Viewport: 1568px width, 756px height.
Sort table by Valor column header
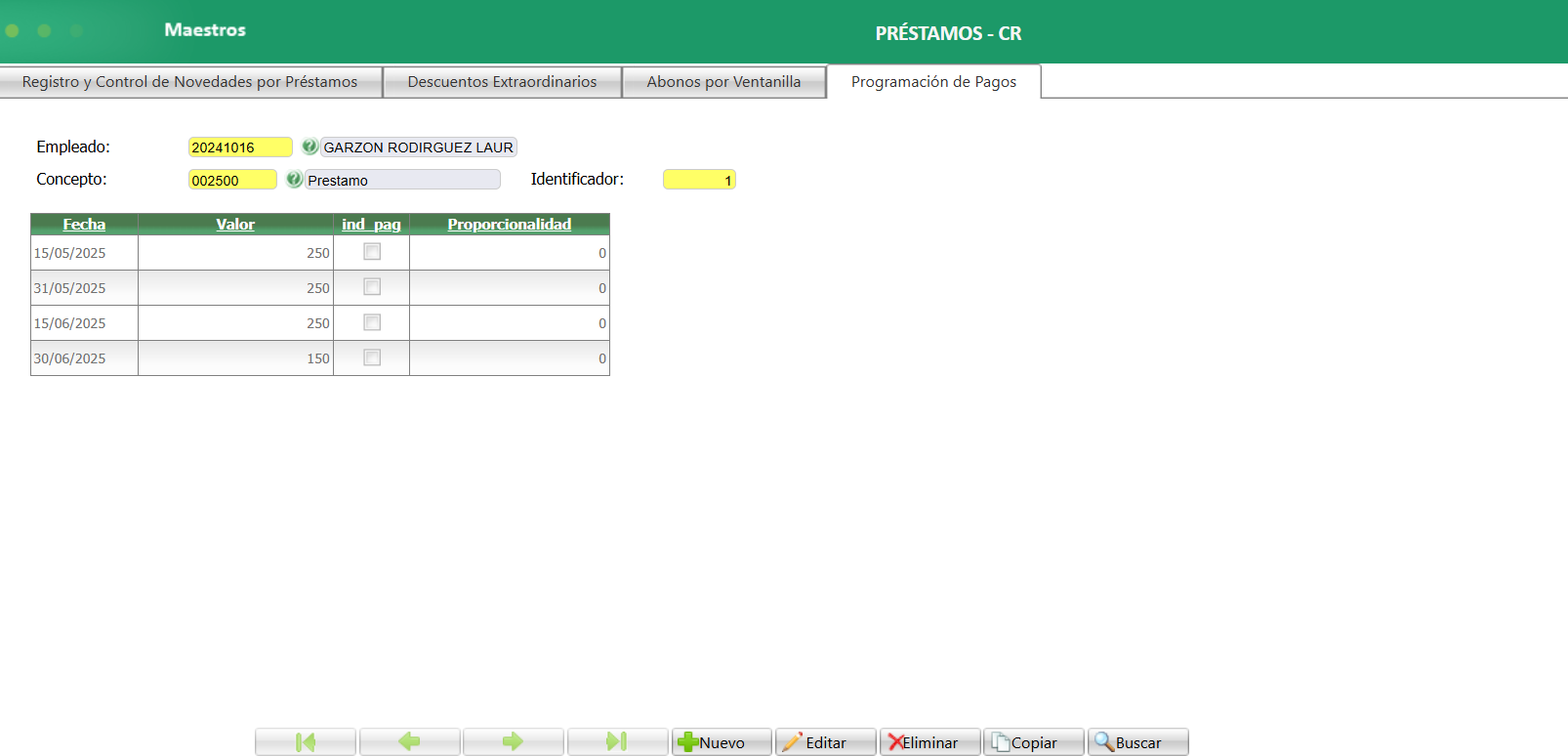click(235, 225)
